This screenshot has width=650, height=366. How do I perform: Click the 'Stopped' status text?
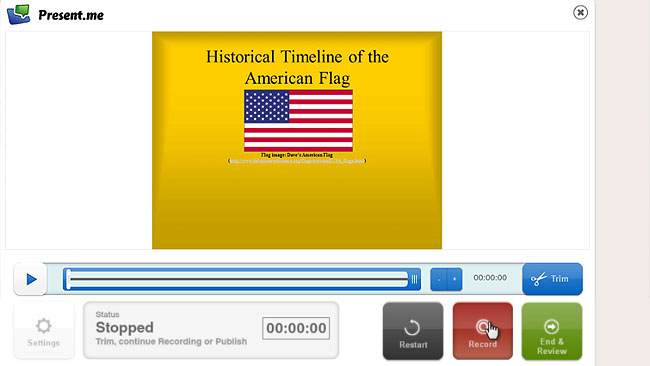124,327
